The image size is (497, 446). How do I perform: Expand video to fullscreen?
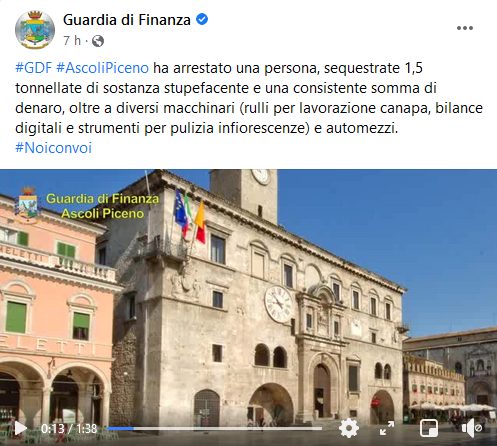point(387,428)
